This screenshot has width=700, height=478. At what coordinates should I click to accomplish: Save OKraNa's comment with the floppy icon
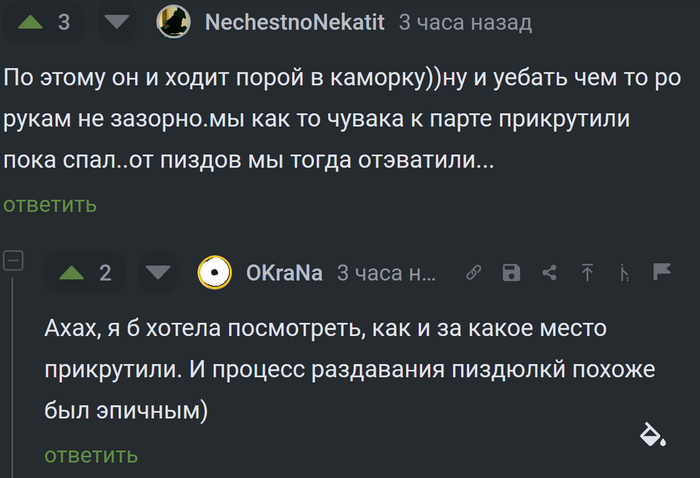coord(511,272)
